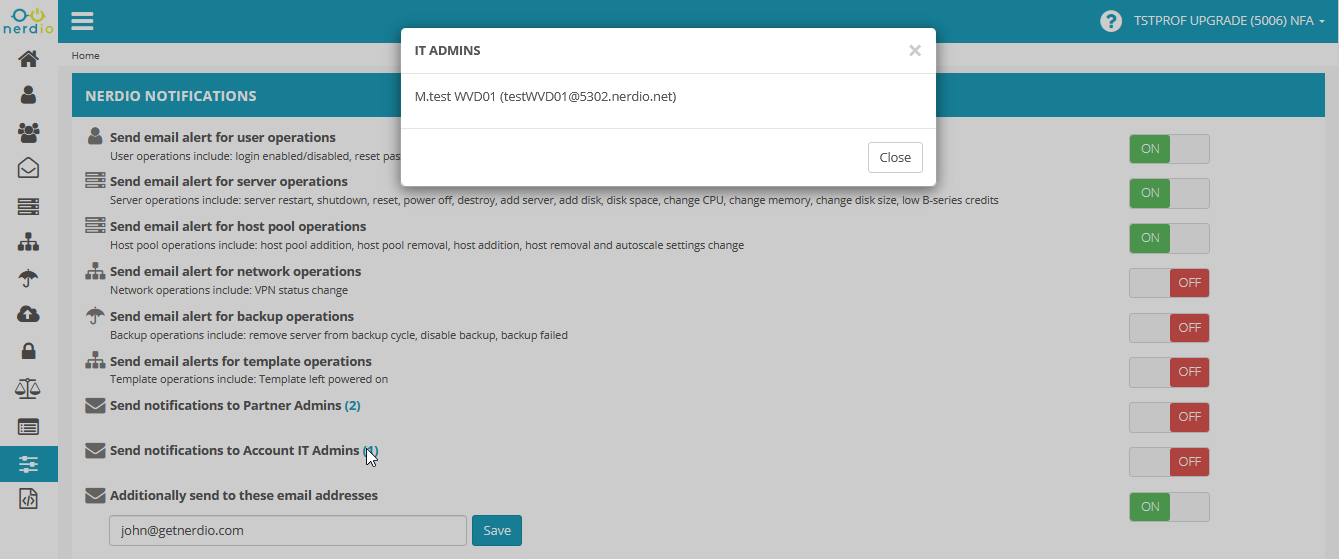Click 'Send email alert for network operations' label

click(236, 272)
